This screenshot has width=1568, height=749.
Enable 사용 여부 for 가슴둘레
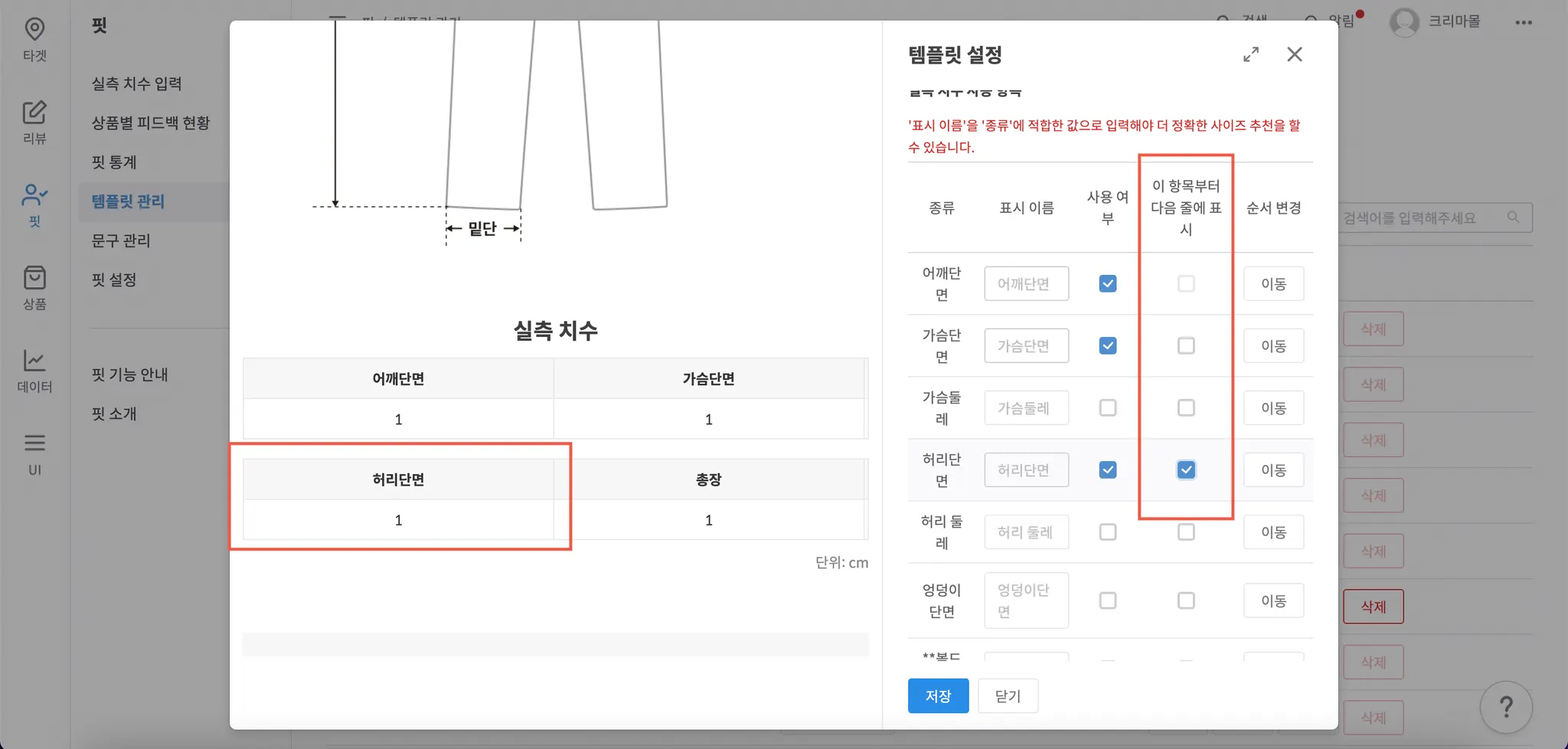[x=1107, y=407]
